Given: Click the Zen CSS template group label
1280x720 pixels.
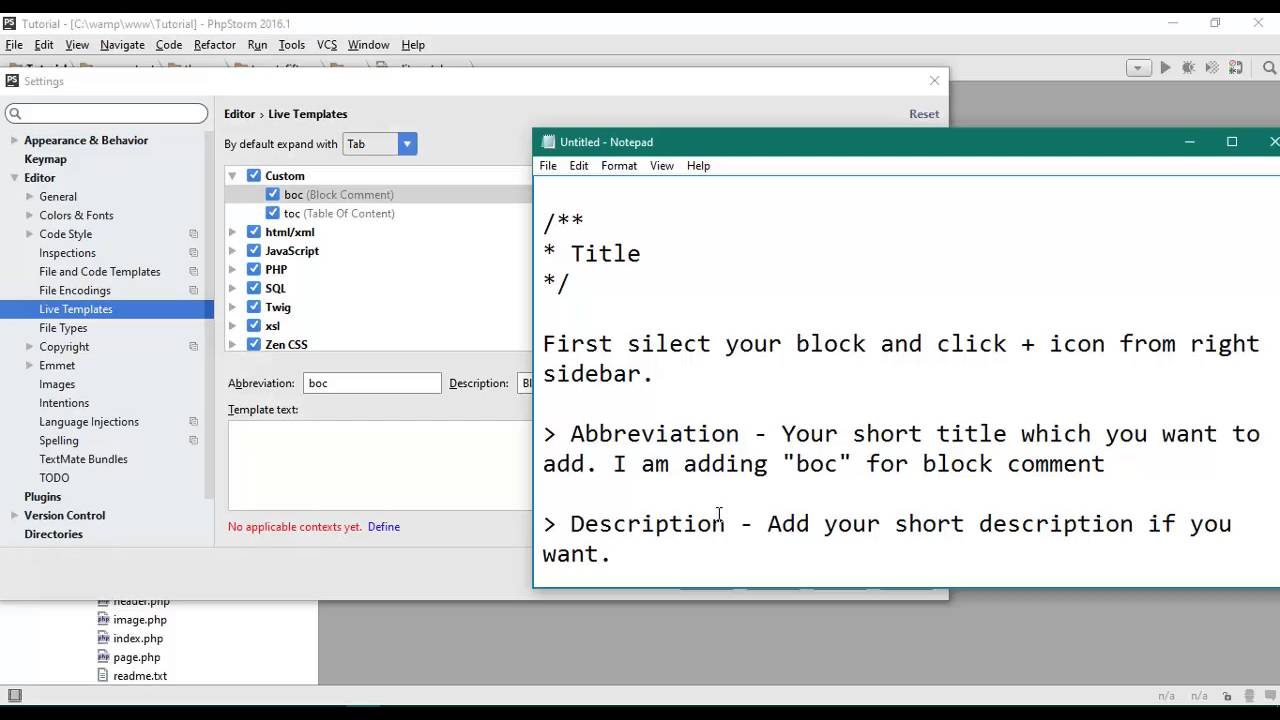Looking at the screenshot, I should coord(286,344).
